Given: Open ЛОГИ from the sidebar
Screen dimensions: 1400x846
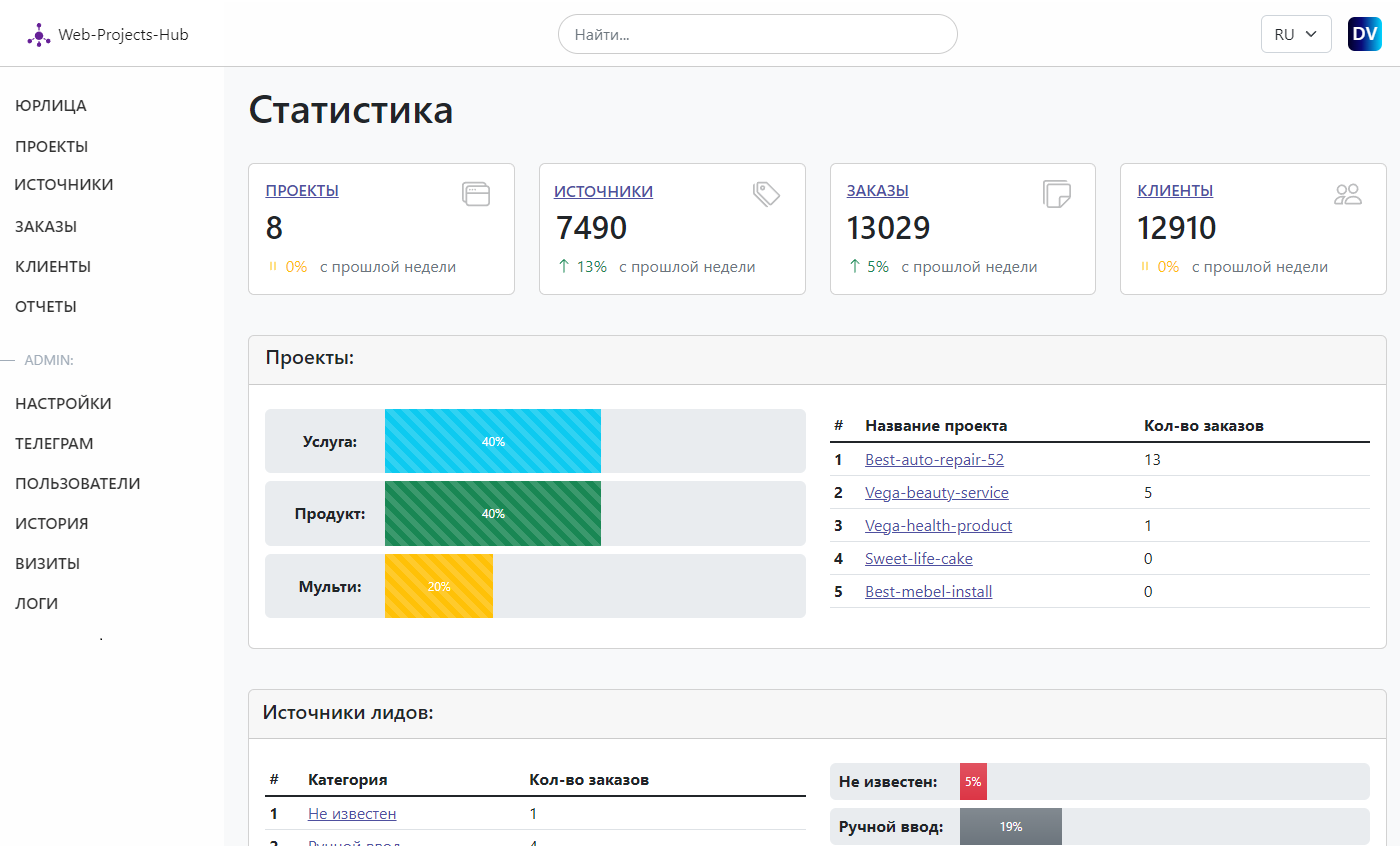Looking at the screenshot, I should (x=34, y=603).
